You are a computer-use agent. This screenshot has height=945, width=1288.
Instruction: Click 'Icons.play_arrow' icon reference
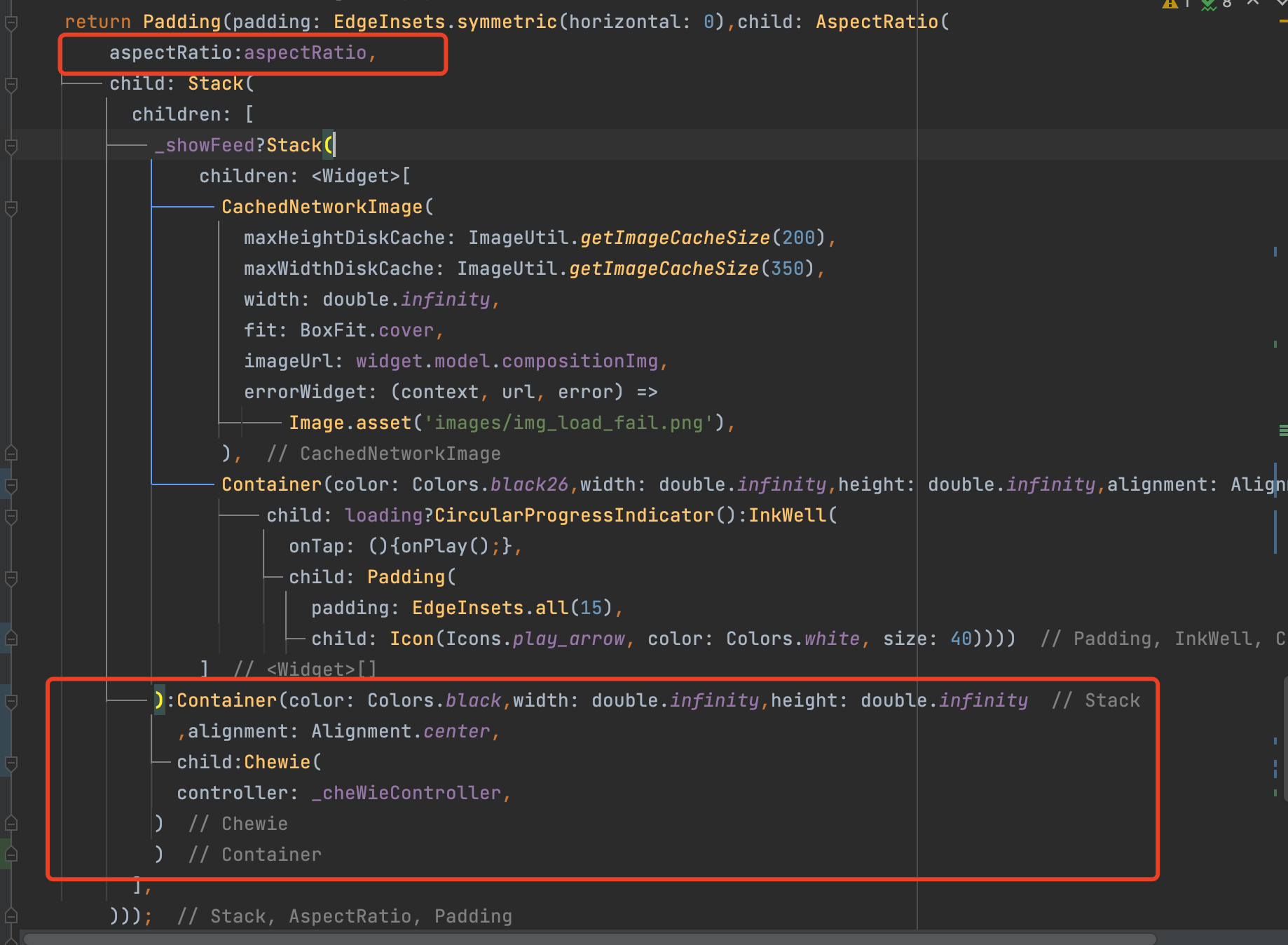(535, 639)
